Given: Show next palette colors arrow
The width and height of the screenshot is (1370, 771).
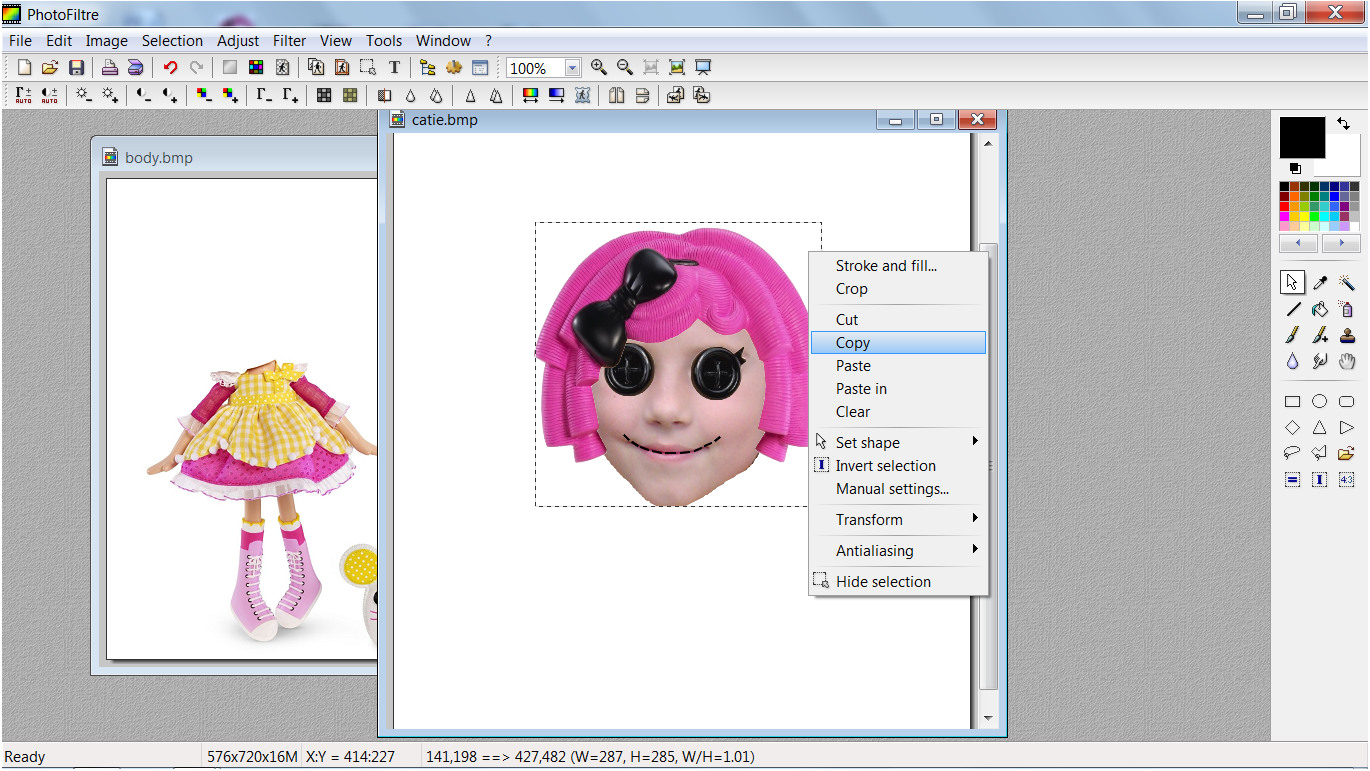Looking at the screenshot, I should (x=1341, y=244).
